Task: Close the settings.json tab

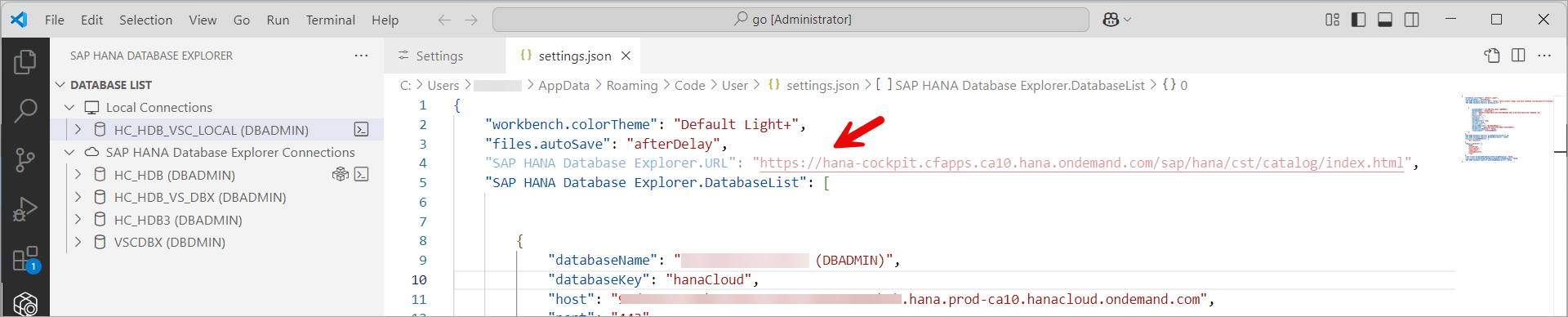Action: (626, 56)
